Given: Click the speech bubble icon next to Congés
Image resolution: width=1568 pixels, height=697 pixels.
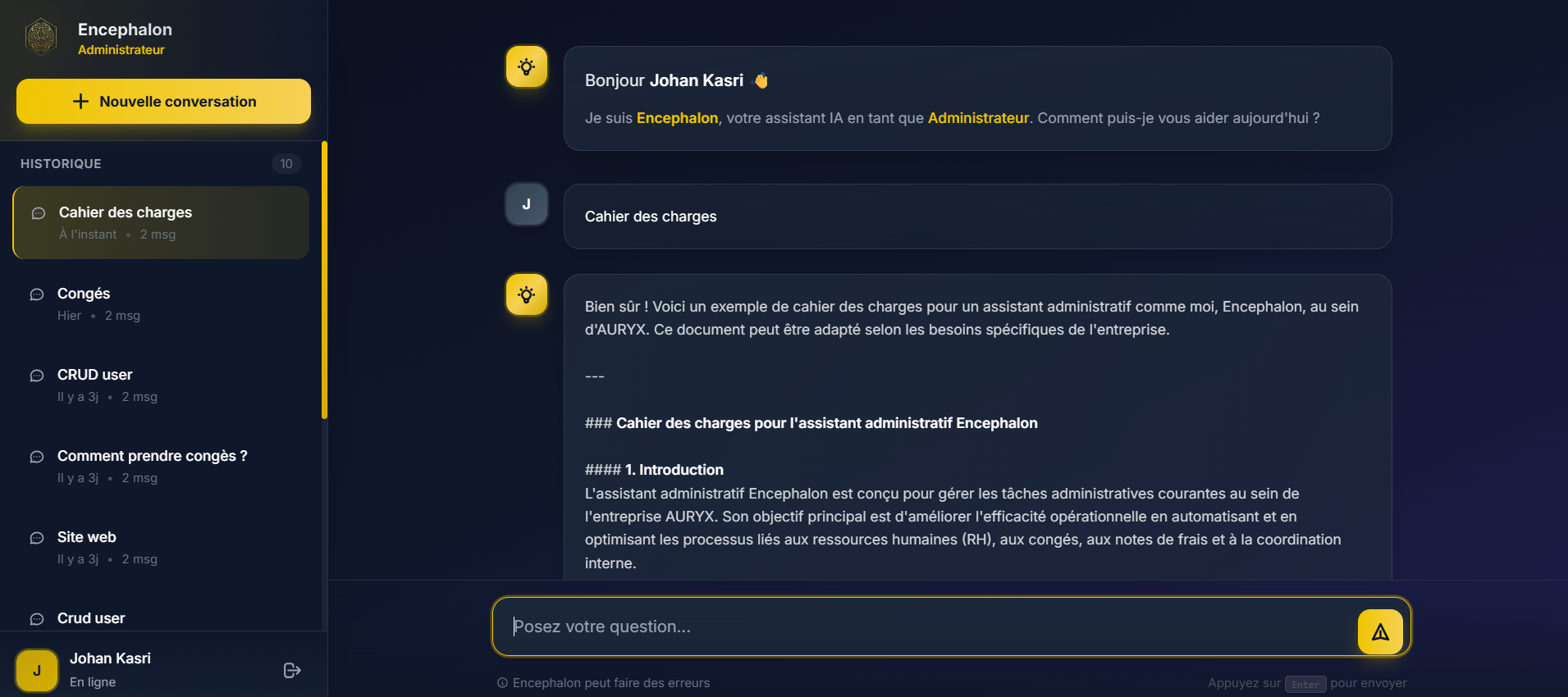Looking at the screenshot, I should pyautogui.click(x=37, y=294).
